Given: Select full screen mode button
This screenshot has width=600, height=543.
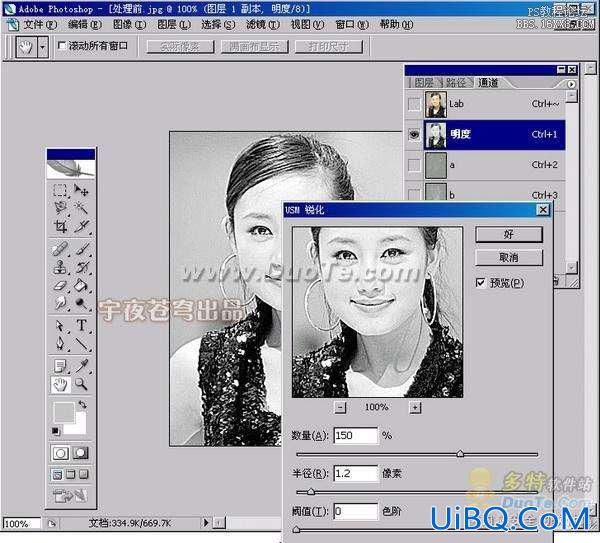Looking at the screenshot, I should 83,475.
